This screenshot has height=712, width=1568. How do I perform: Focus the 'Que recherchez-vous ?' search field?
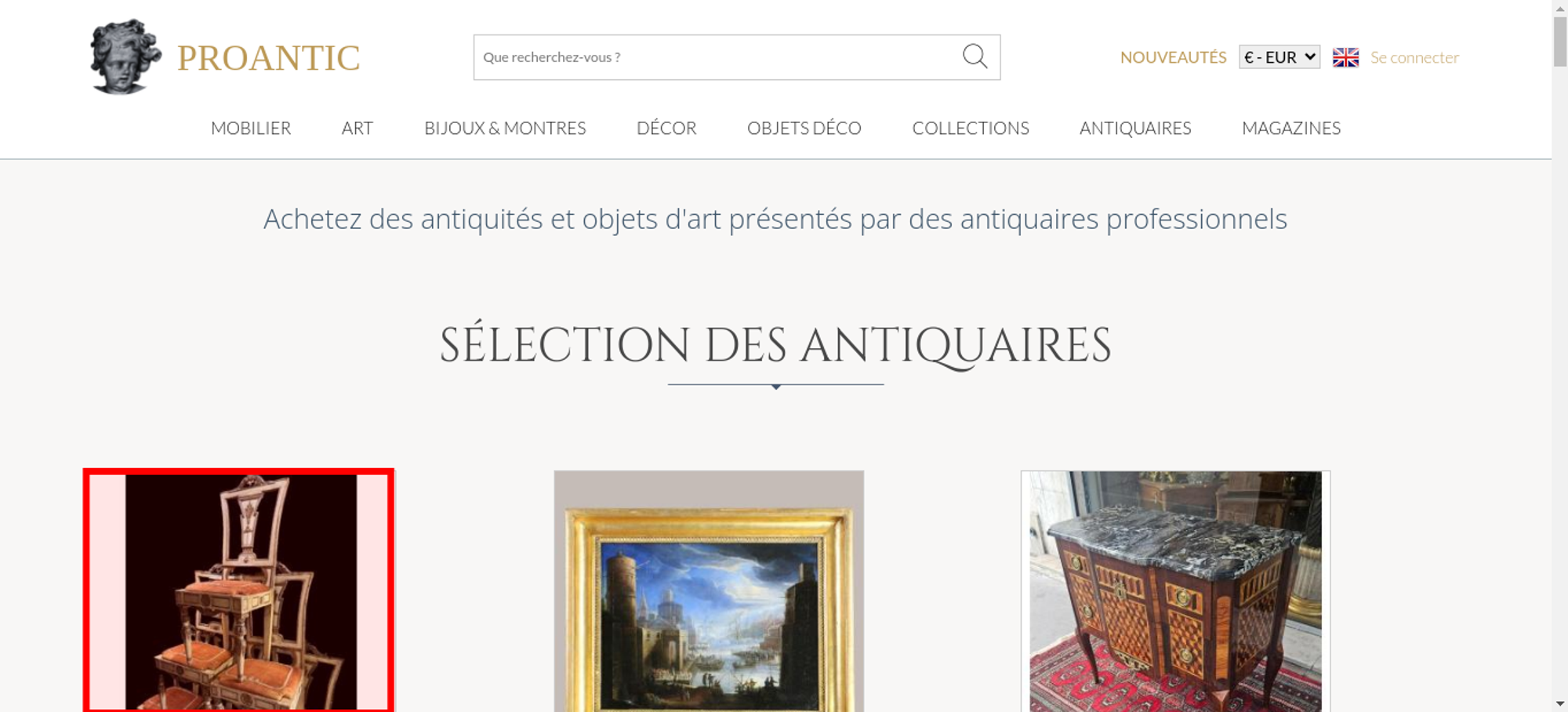click(x=715, y=57)
